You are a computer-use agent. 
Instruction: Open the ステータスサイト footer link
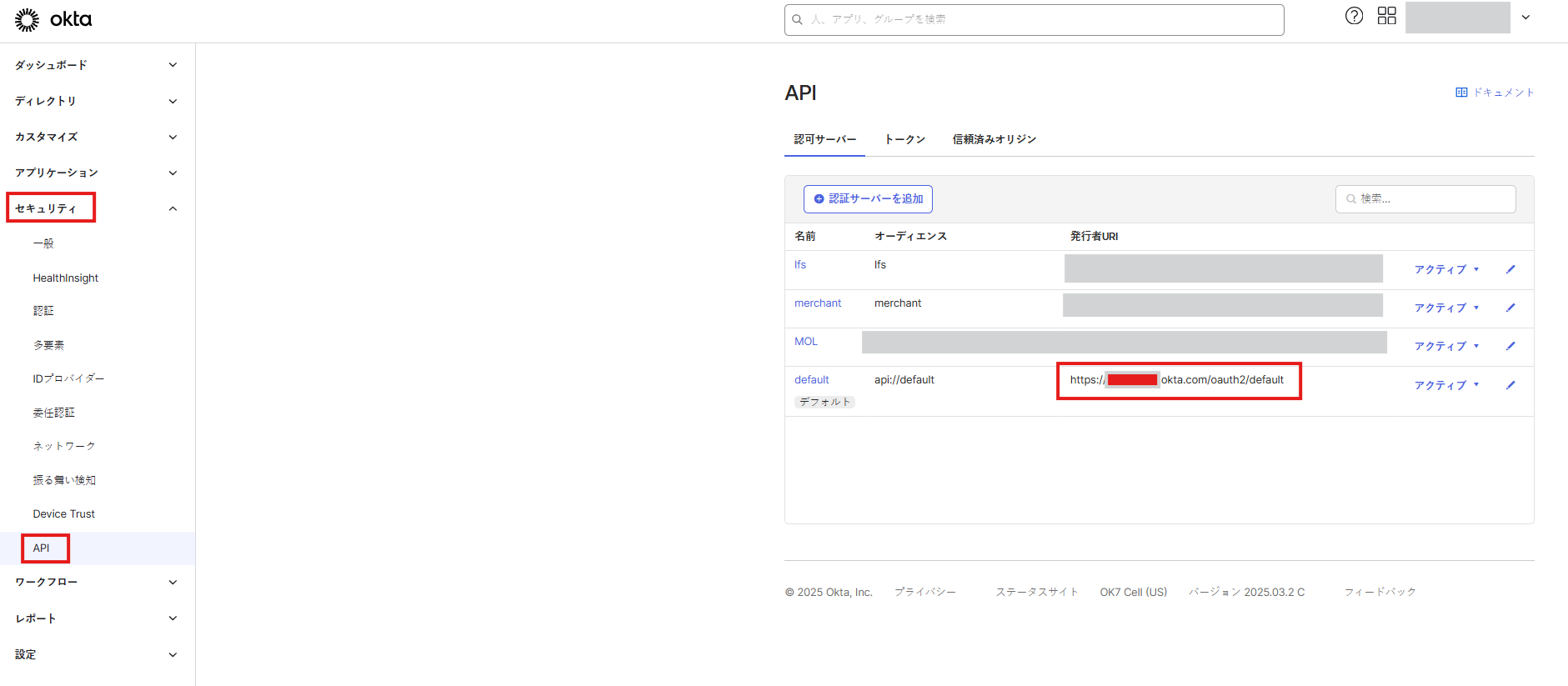1037,592
